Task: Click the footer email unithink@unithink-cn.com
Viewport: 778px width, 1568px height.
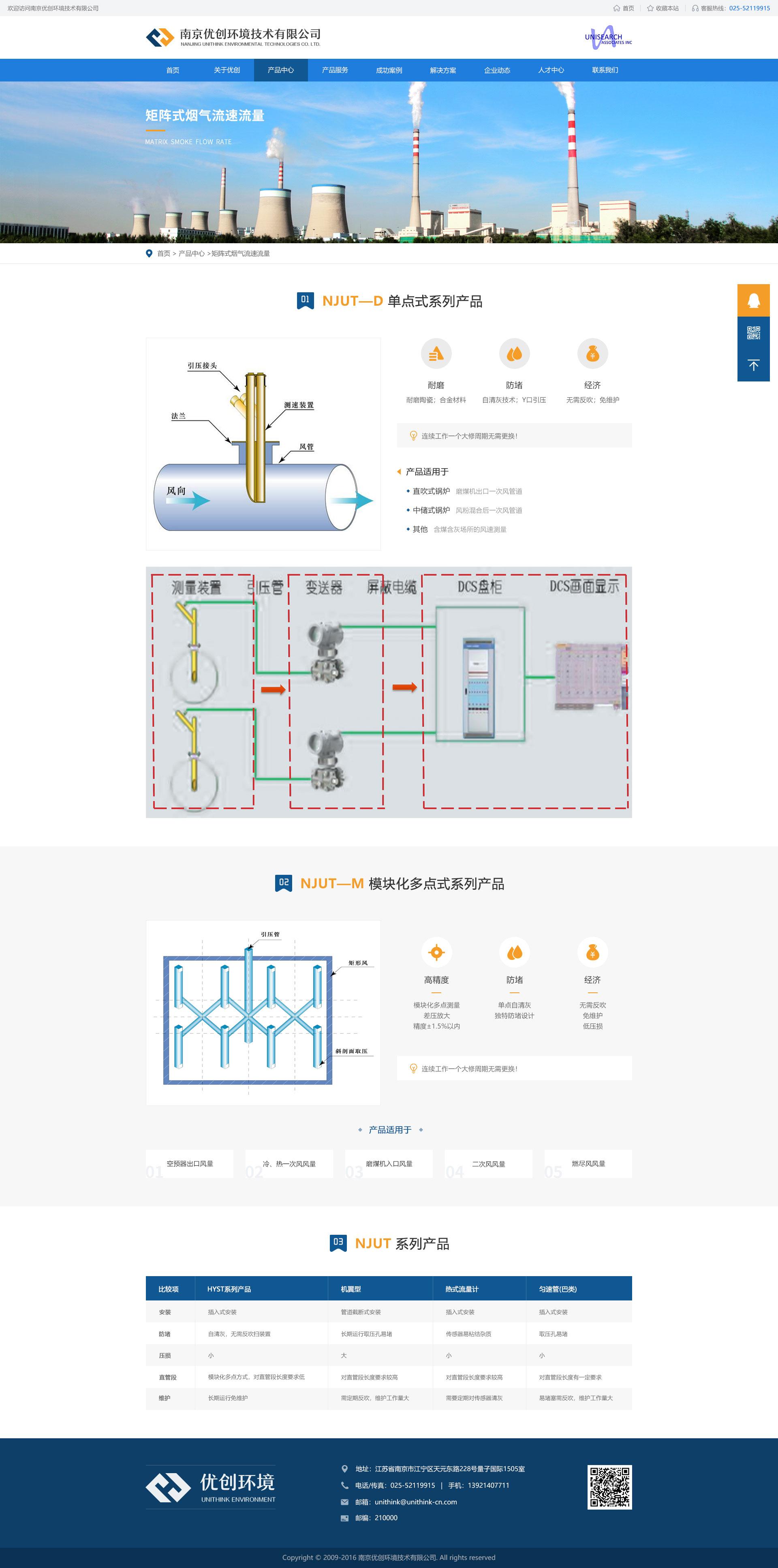Action: pos(415,1502)
